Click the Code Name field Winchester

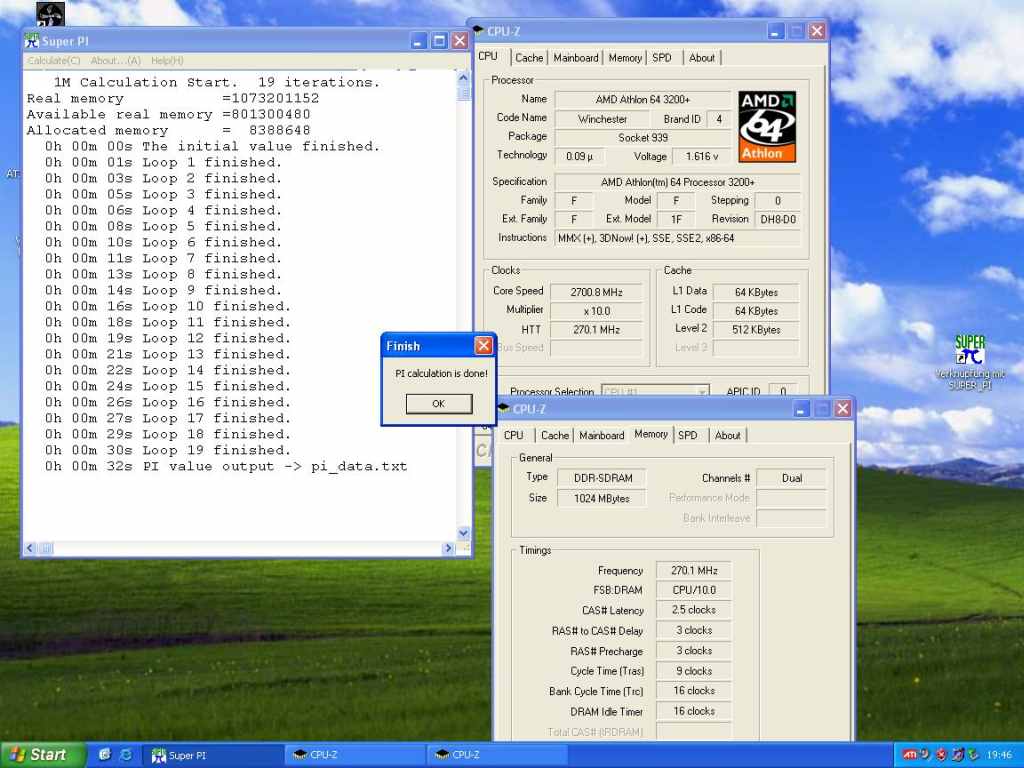click(602, 119)
